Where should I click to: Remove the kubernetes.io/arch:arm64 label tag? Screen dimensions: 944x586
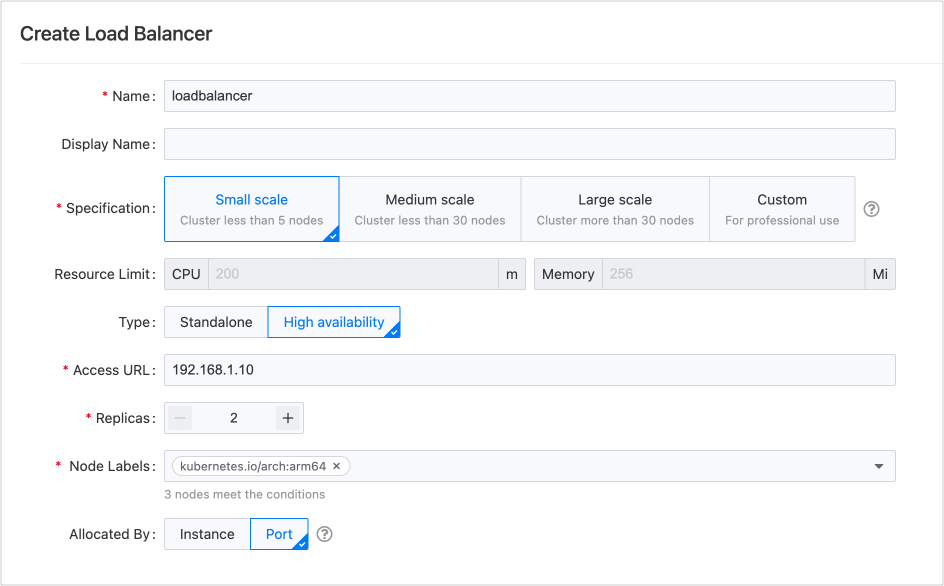[x=337, y=466]
